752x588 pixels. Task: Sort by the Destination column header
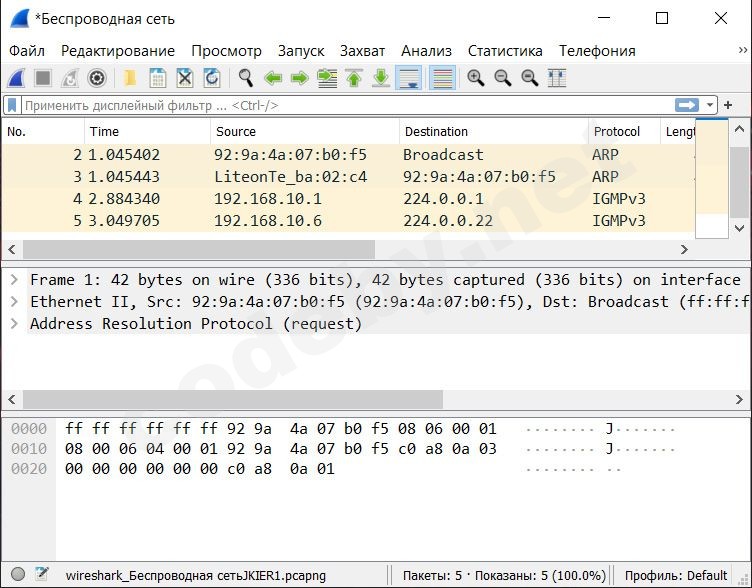494,131
